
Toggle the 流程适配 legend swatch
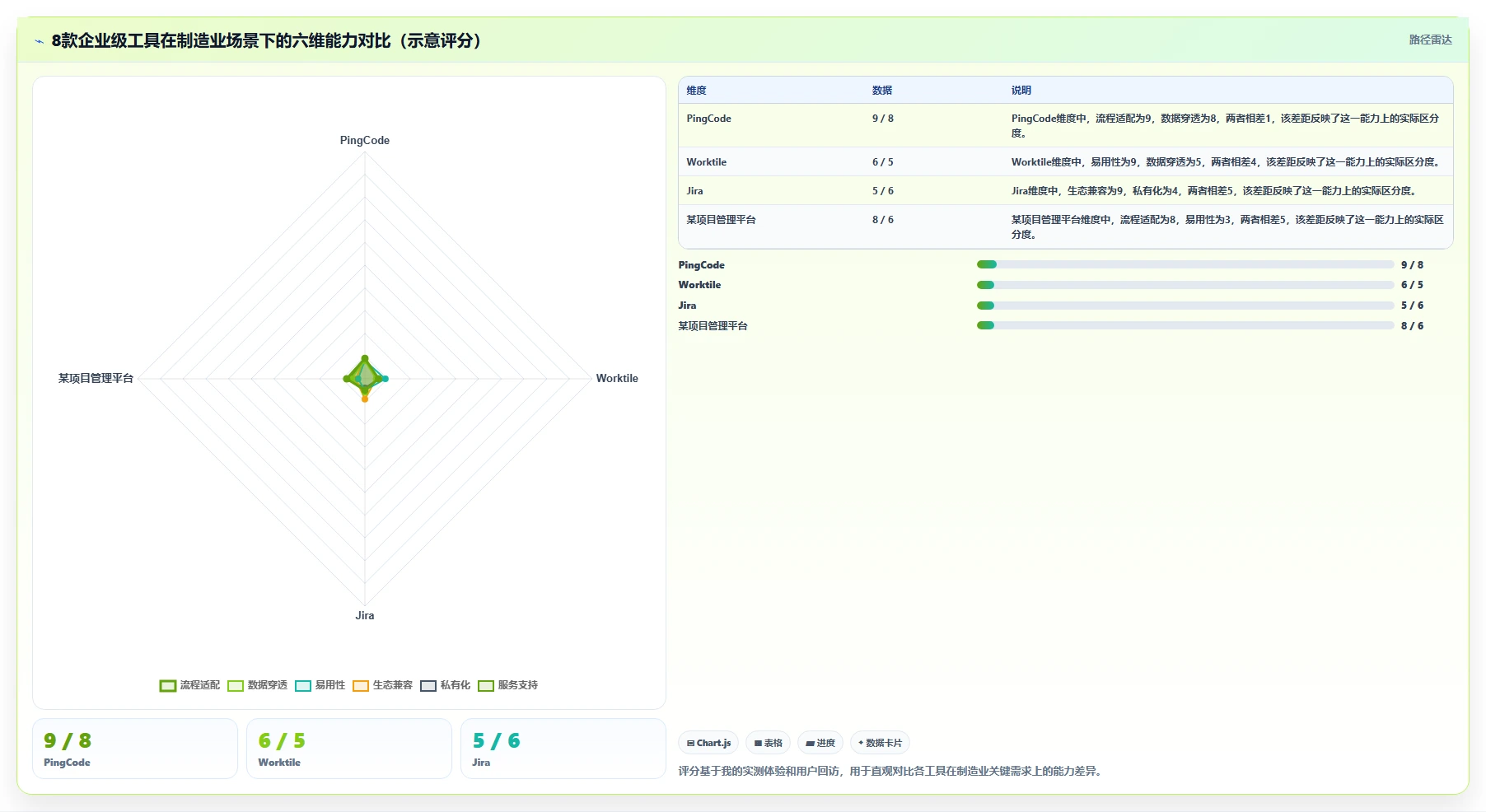pos(168,685)
